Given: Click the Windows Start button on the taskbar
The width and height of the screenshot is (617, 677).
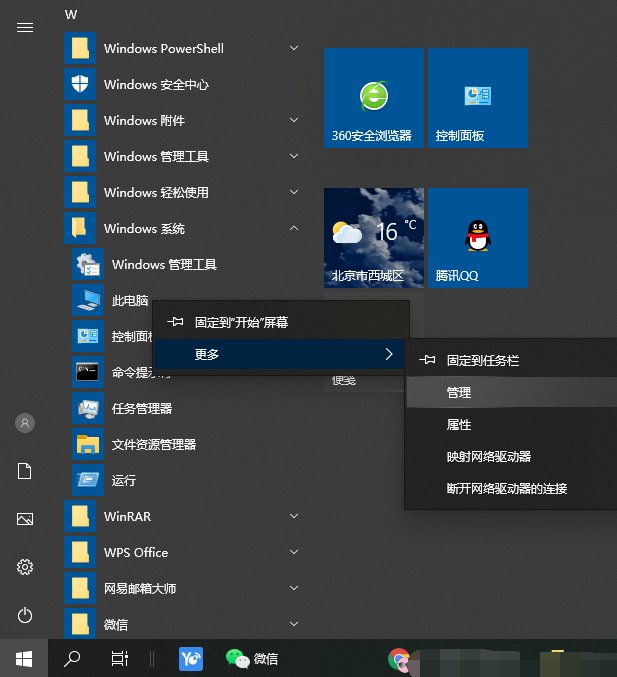Looking at the screenshot, I should tap(24, 658).
